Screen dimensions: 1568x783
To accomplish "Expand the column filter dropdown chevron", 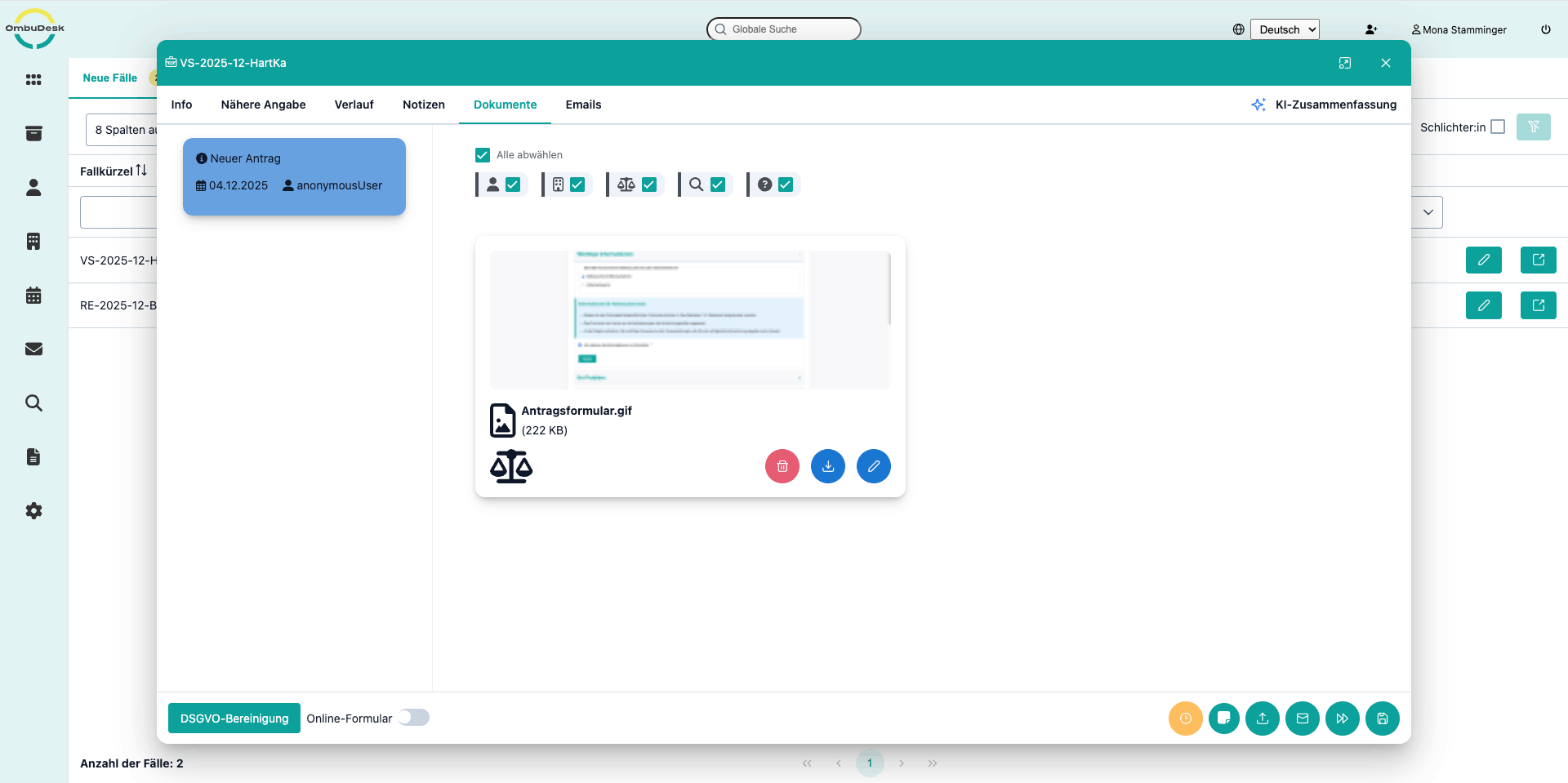I will [1428, 212].
